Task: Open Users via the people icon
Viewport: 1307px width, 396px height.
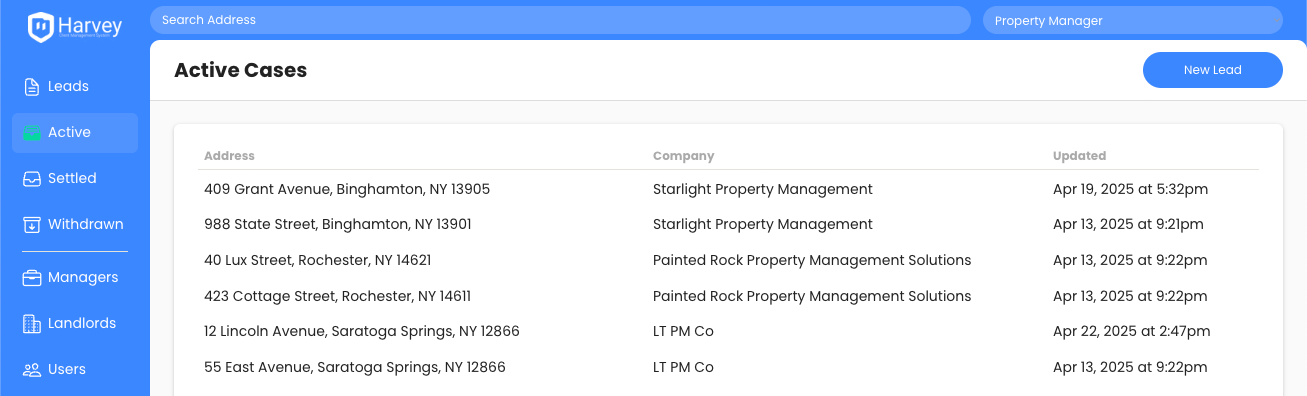Action: coord(32,370)
